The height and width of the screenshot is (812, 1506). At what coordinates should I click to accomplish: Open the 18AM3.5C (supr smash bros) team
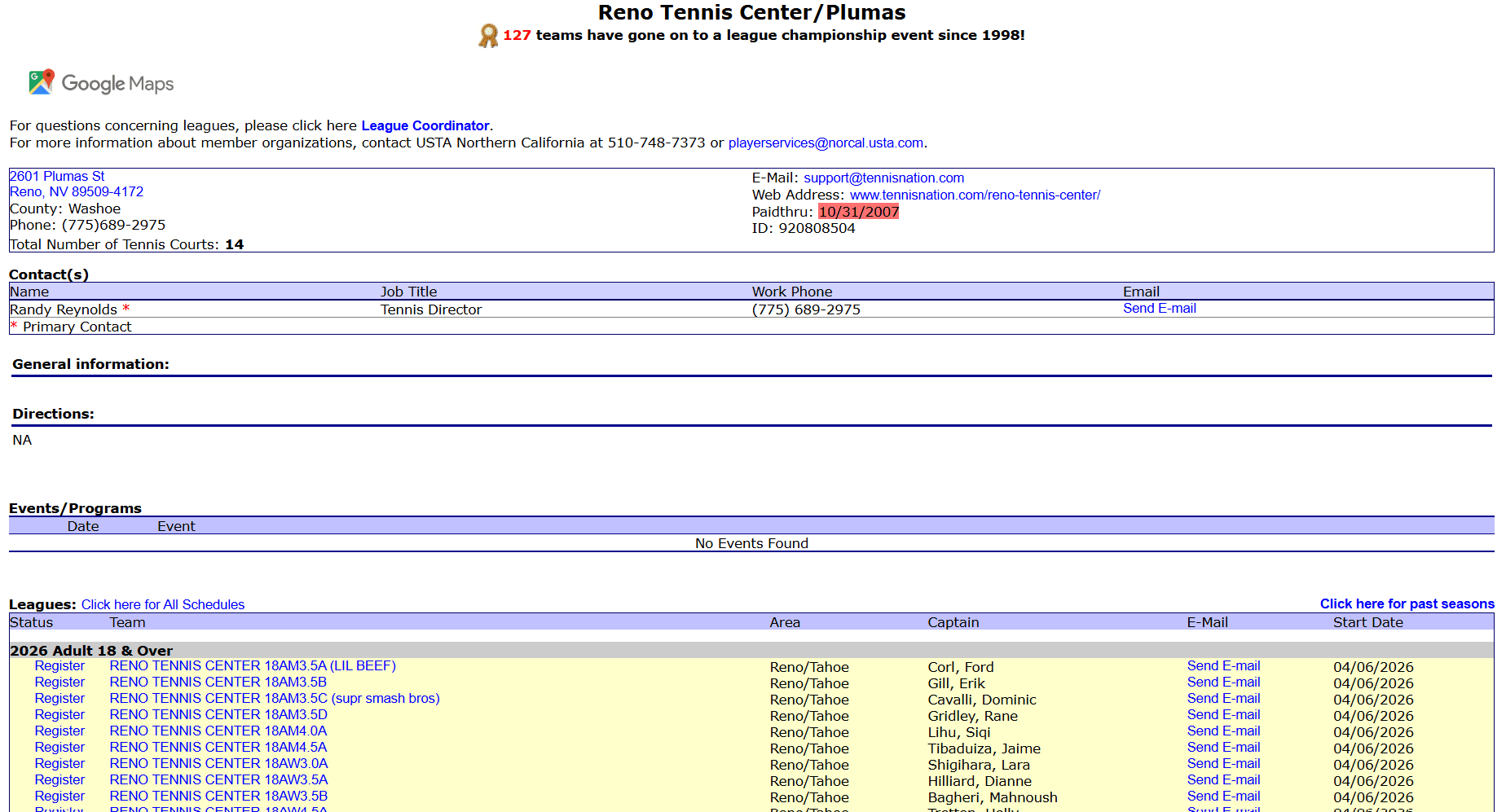pos(274,698)
